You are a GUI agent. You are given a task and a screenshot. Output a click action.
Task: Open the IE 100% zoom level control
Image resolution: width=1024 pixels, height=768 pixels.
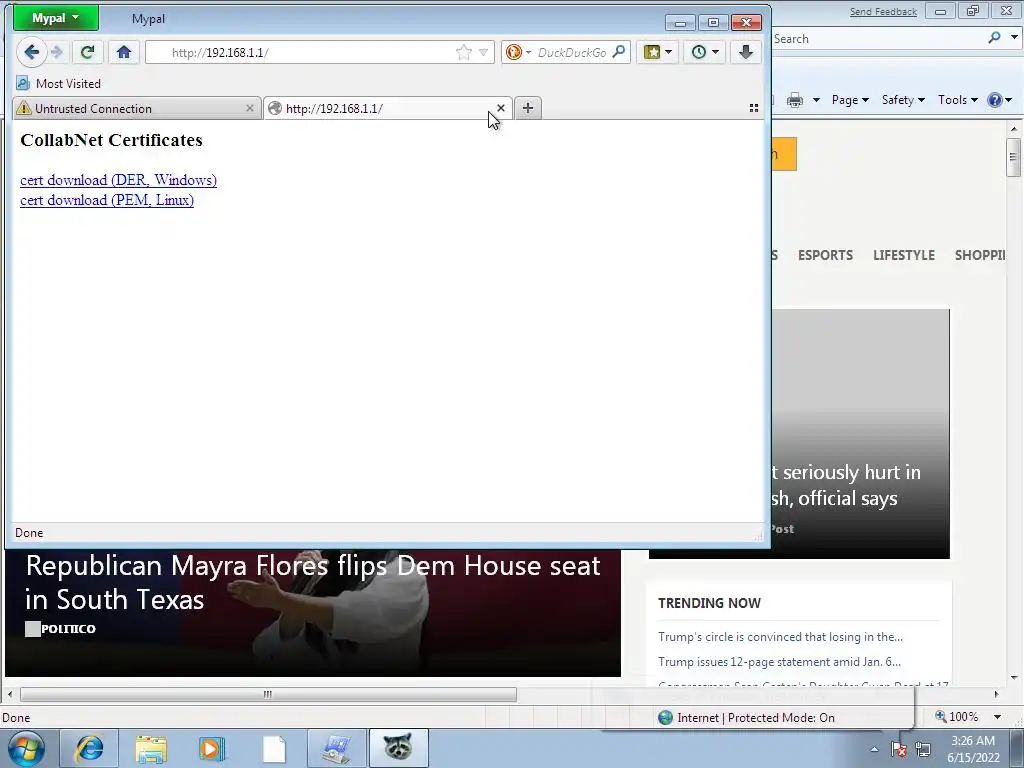957,717
